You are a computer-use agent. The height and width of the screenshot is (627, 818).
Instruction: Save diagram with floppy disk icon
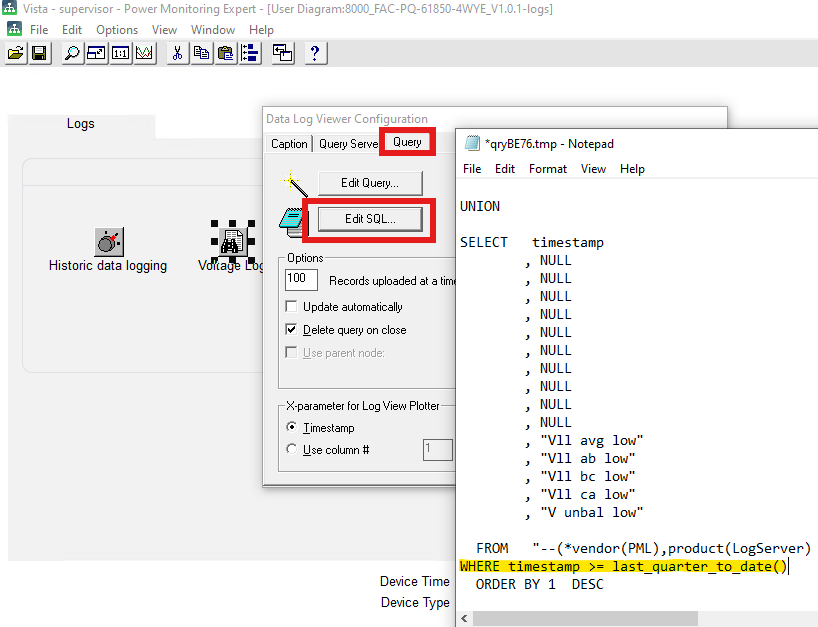click(40, 53)
